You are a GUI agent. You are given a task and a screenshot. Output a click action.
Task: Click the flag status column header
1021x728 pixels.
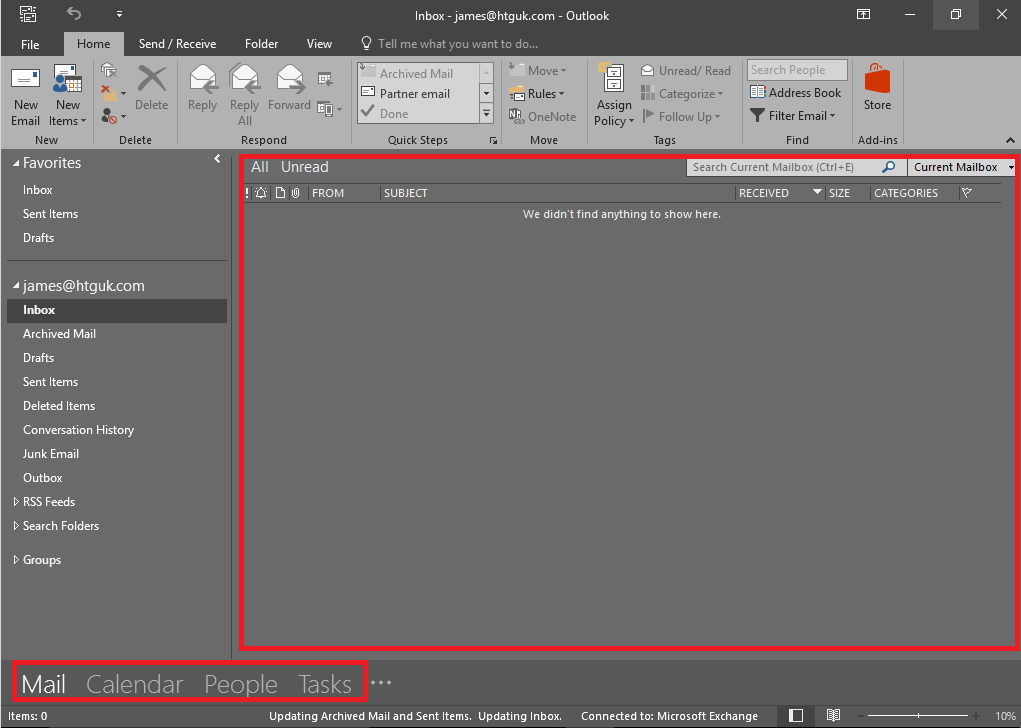point(967,193)
